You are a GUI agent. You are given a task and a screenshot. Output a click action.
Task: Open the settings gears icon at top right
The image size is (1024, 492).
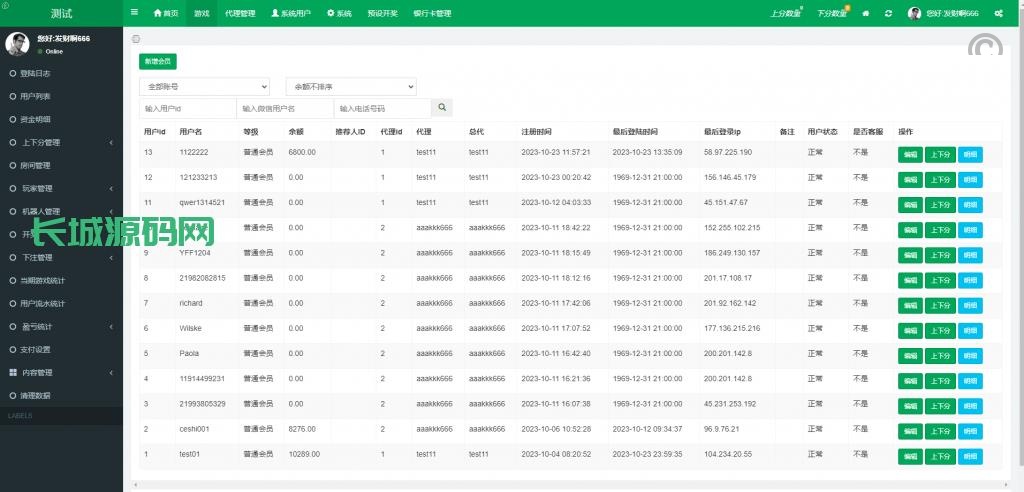998,13
